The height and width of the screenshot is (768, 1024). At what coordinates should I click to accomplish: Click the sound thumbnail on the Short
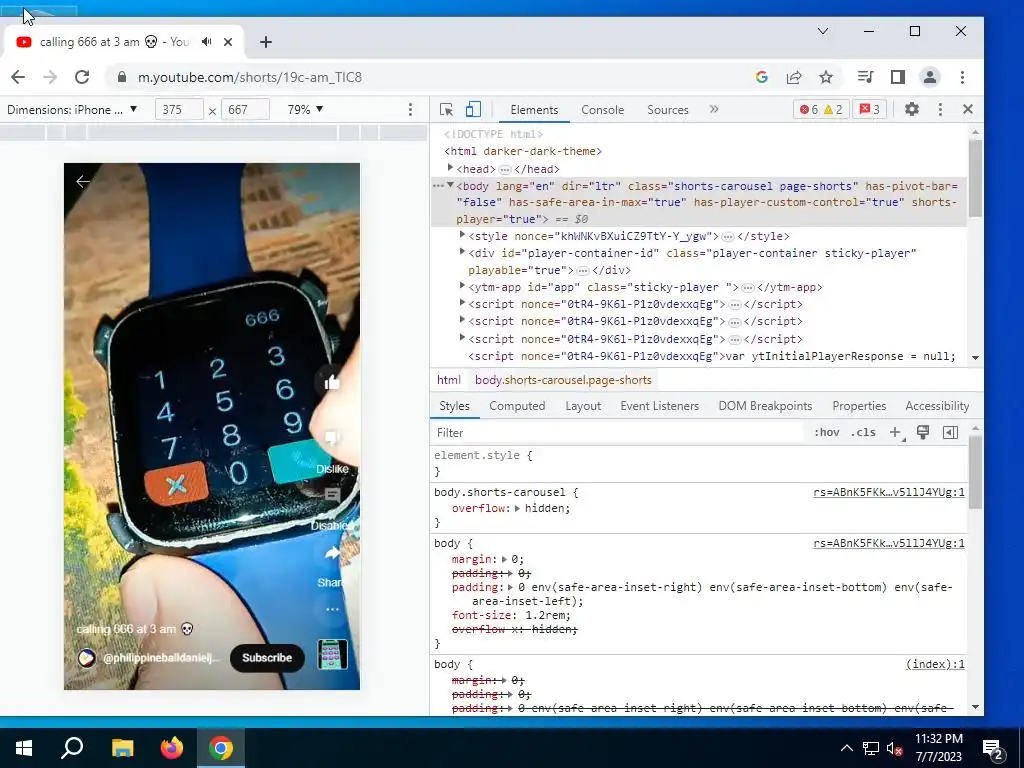332,654
